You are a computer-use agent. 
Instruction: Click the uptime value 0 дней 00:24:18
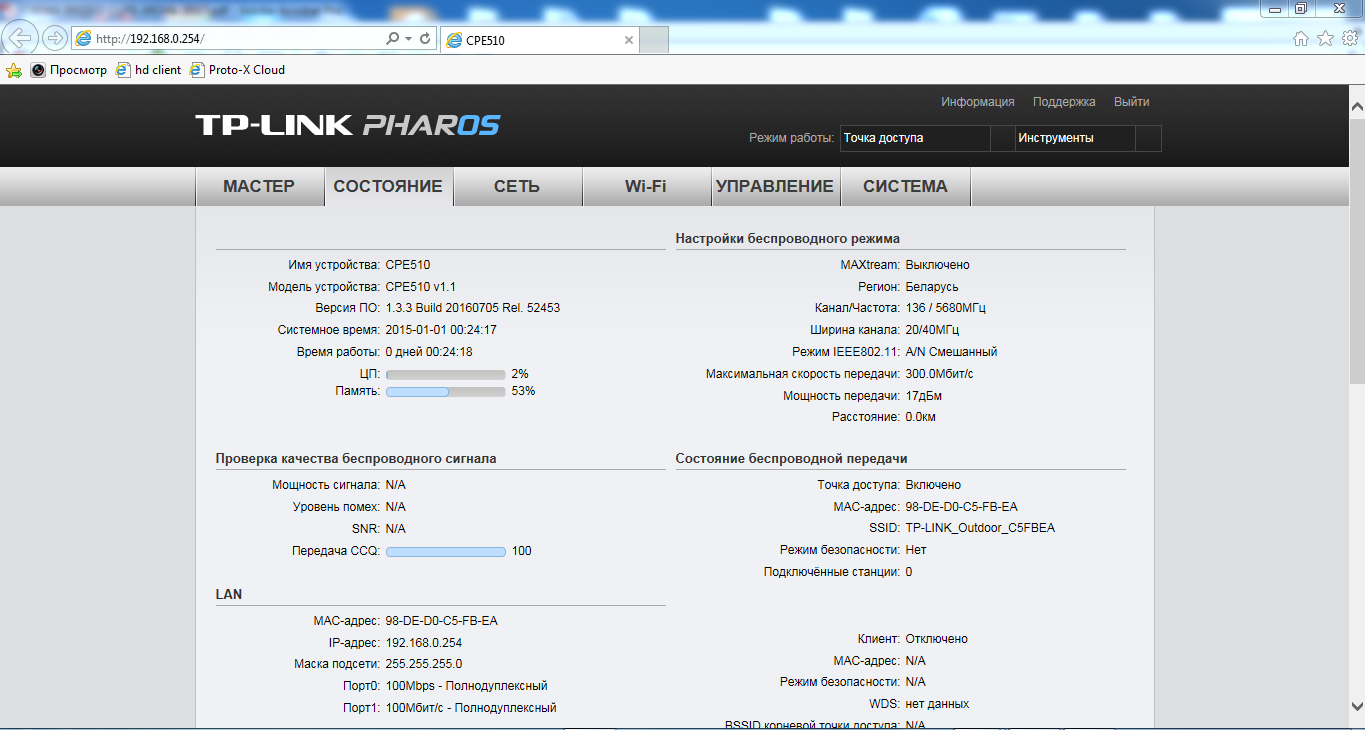(429, 352)
